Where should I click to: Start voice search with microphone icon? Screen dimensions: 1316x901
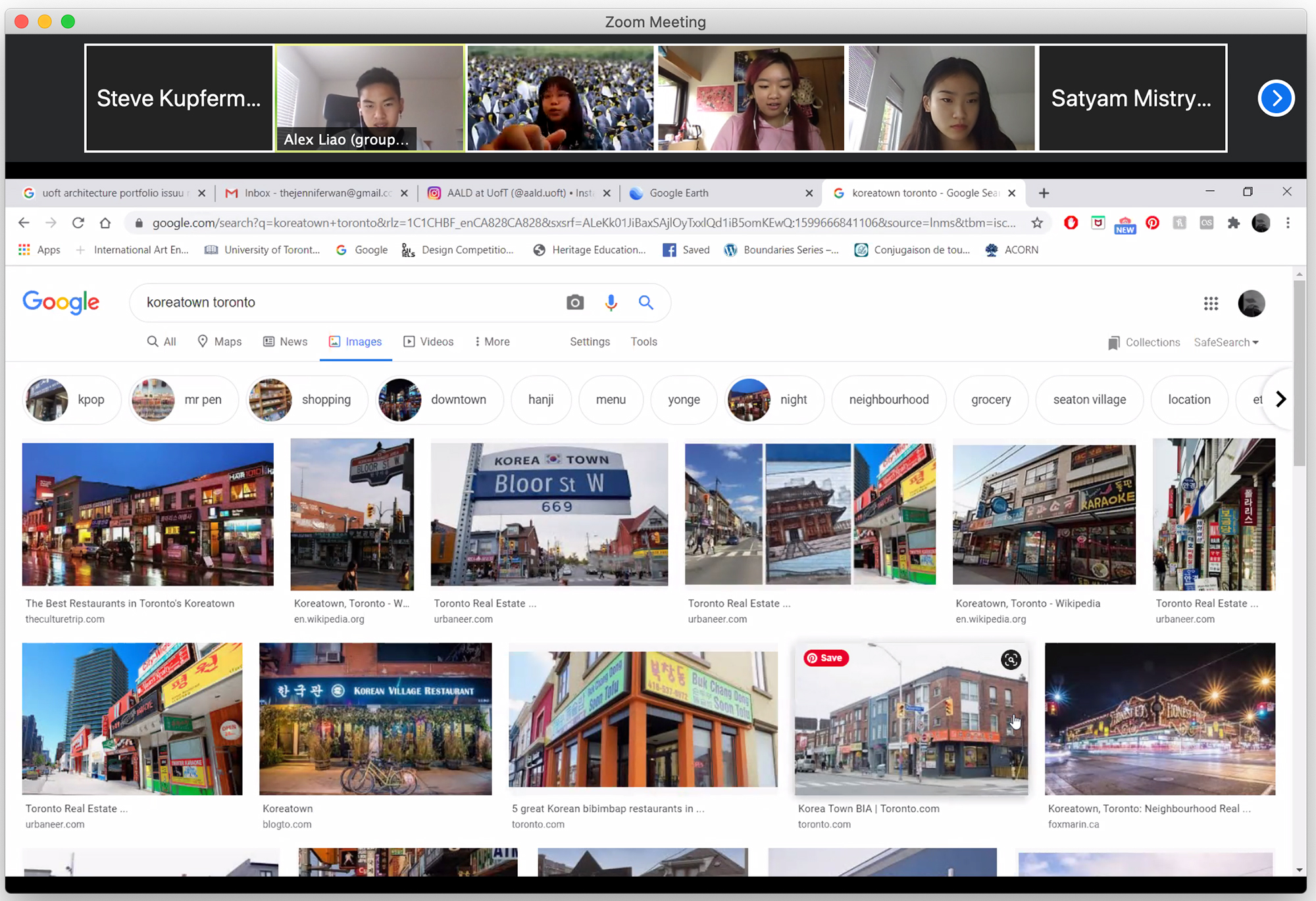click(611, 303)
